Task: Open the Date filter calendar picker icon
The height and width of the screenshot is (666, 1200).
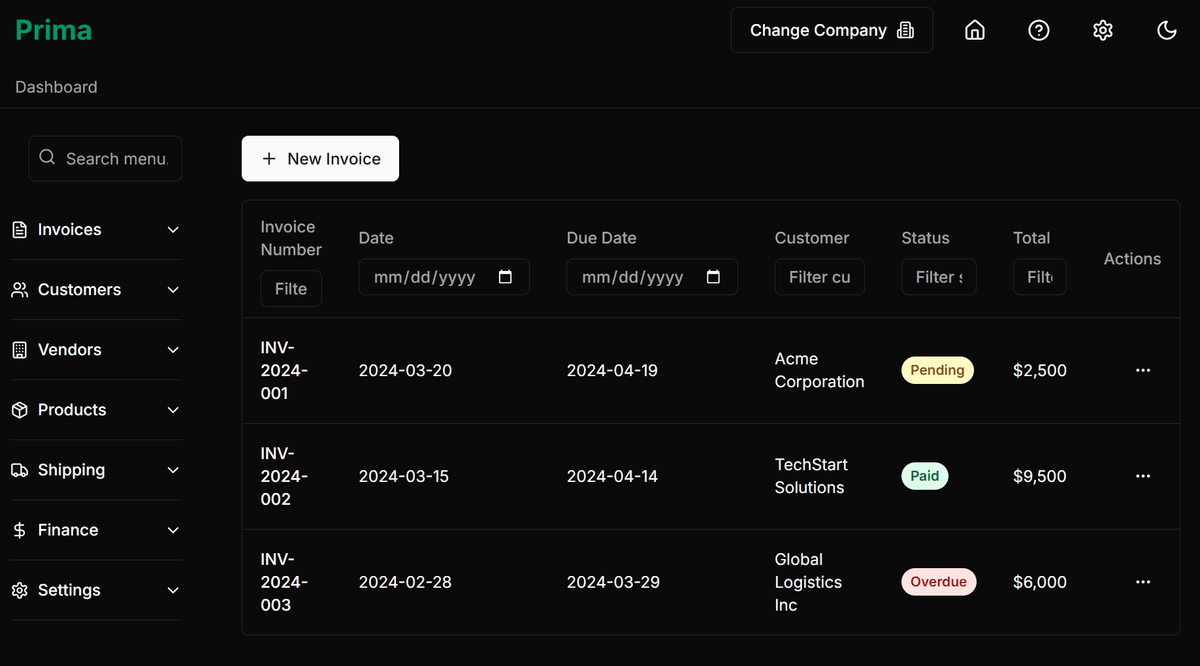Action: [505, 277]
